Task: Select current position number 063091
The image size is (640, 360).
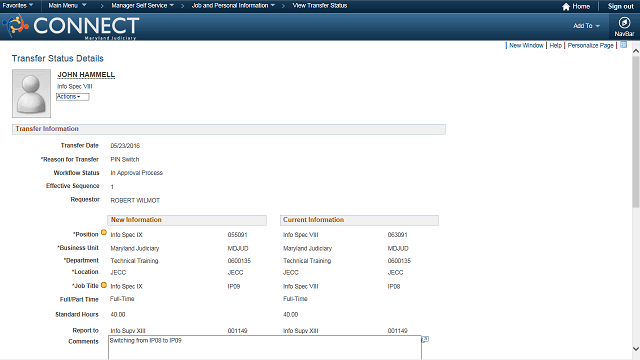Action: point(398,235)
